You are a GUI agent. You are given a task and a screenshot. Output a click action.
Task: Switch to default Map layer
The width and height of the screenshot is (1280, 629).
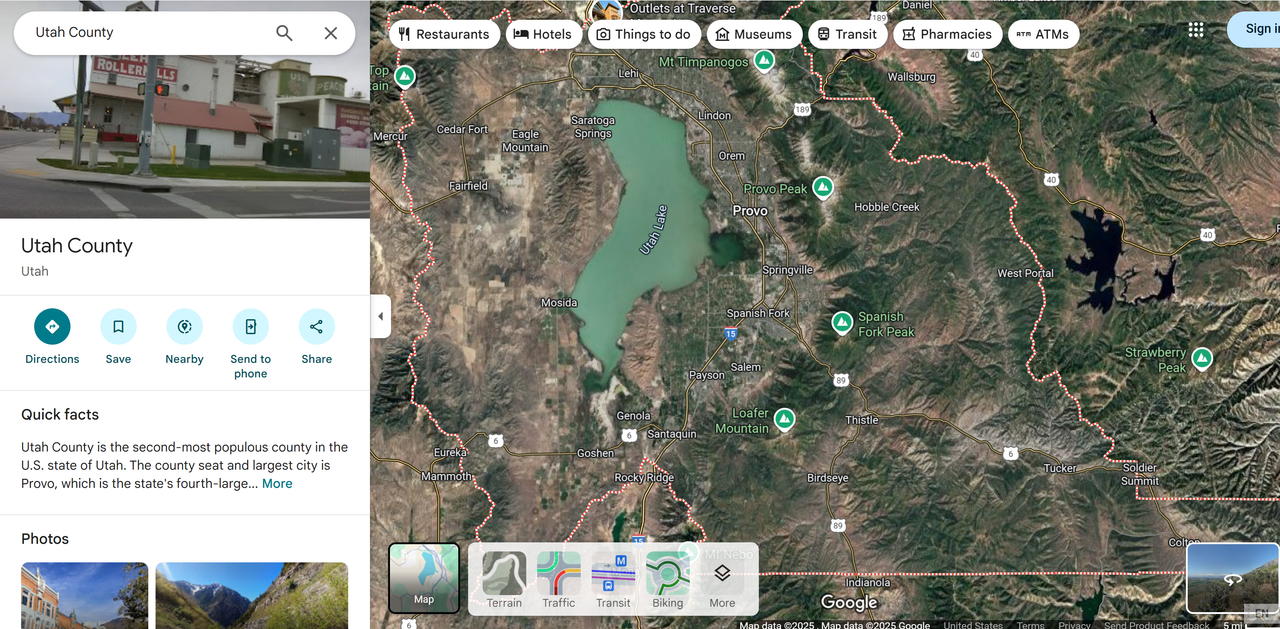(424, 578)
